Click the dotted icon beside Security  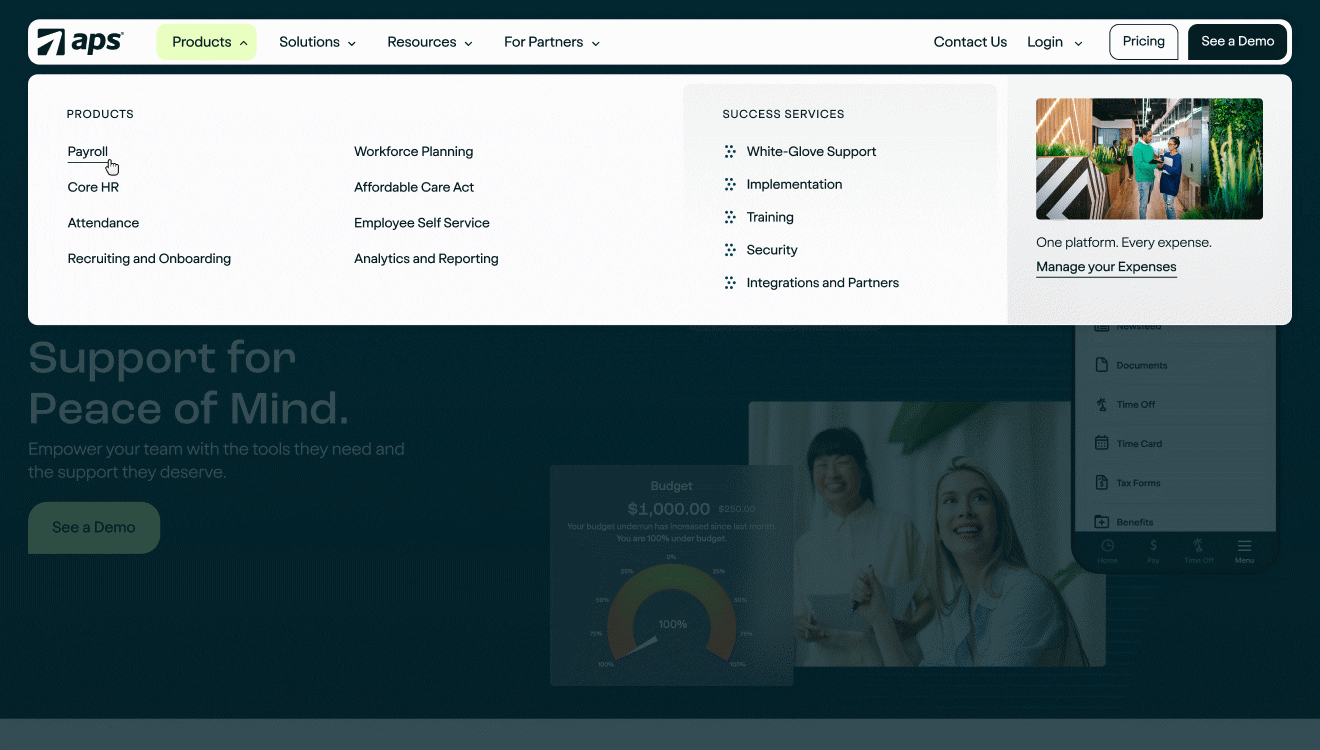(730, 250)
